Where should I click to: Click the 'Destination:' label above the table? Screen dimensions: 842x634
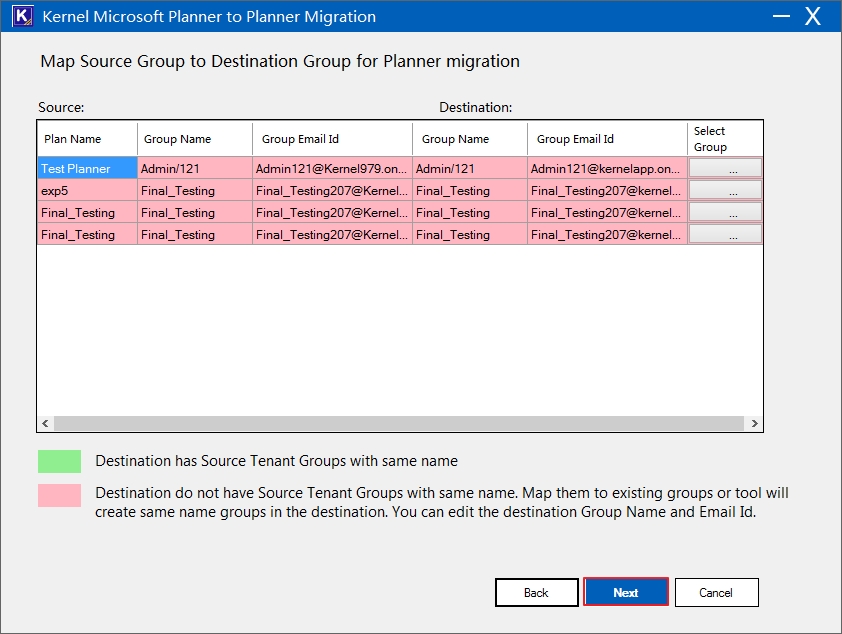[476, 107]
